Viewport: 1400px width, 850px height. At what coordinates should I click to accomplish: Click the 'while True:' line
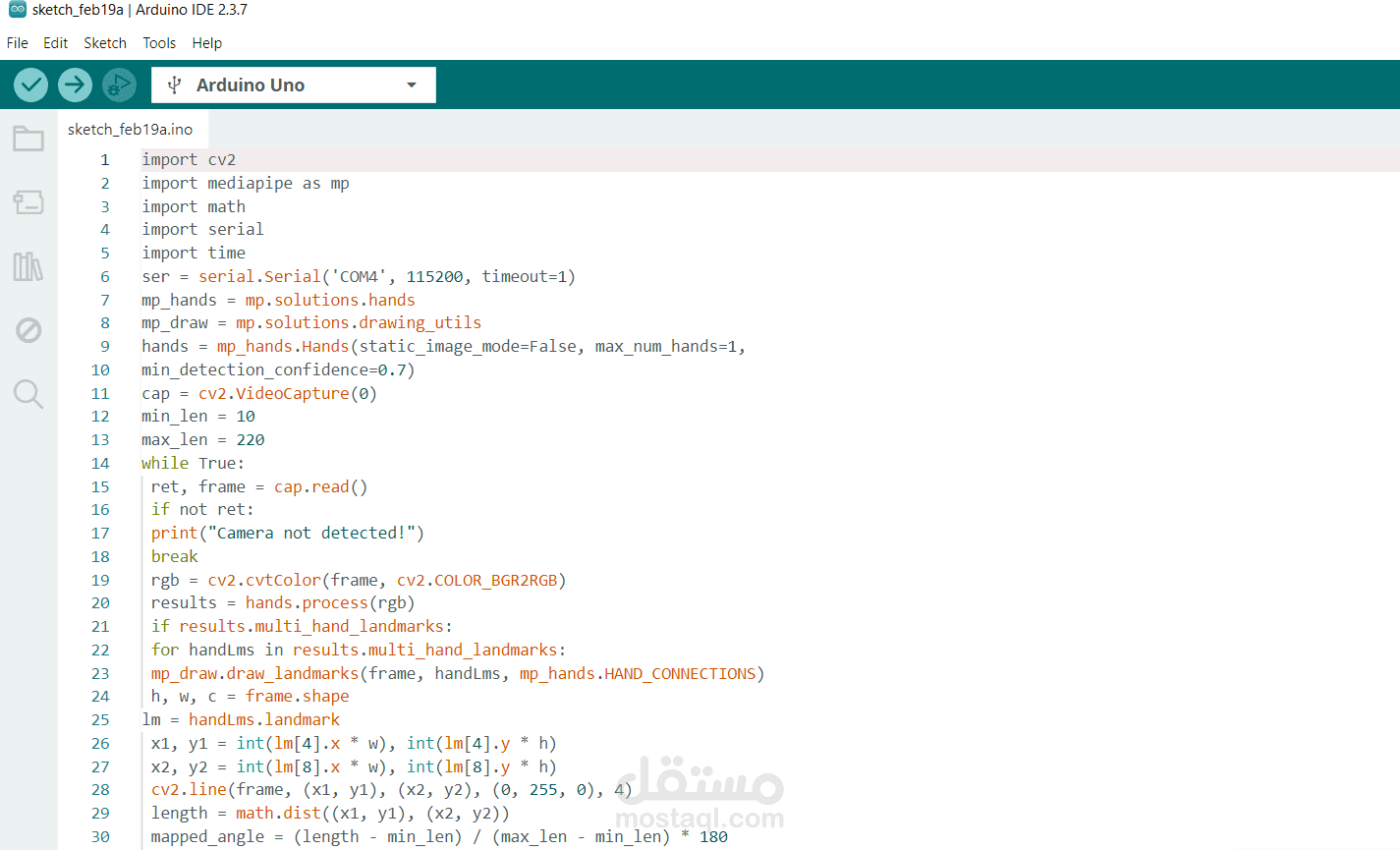[194, 464]
